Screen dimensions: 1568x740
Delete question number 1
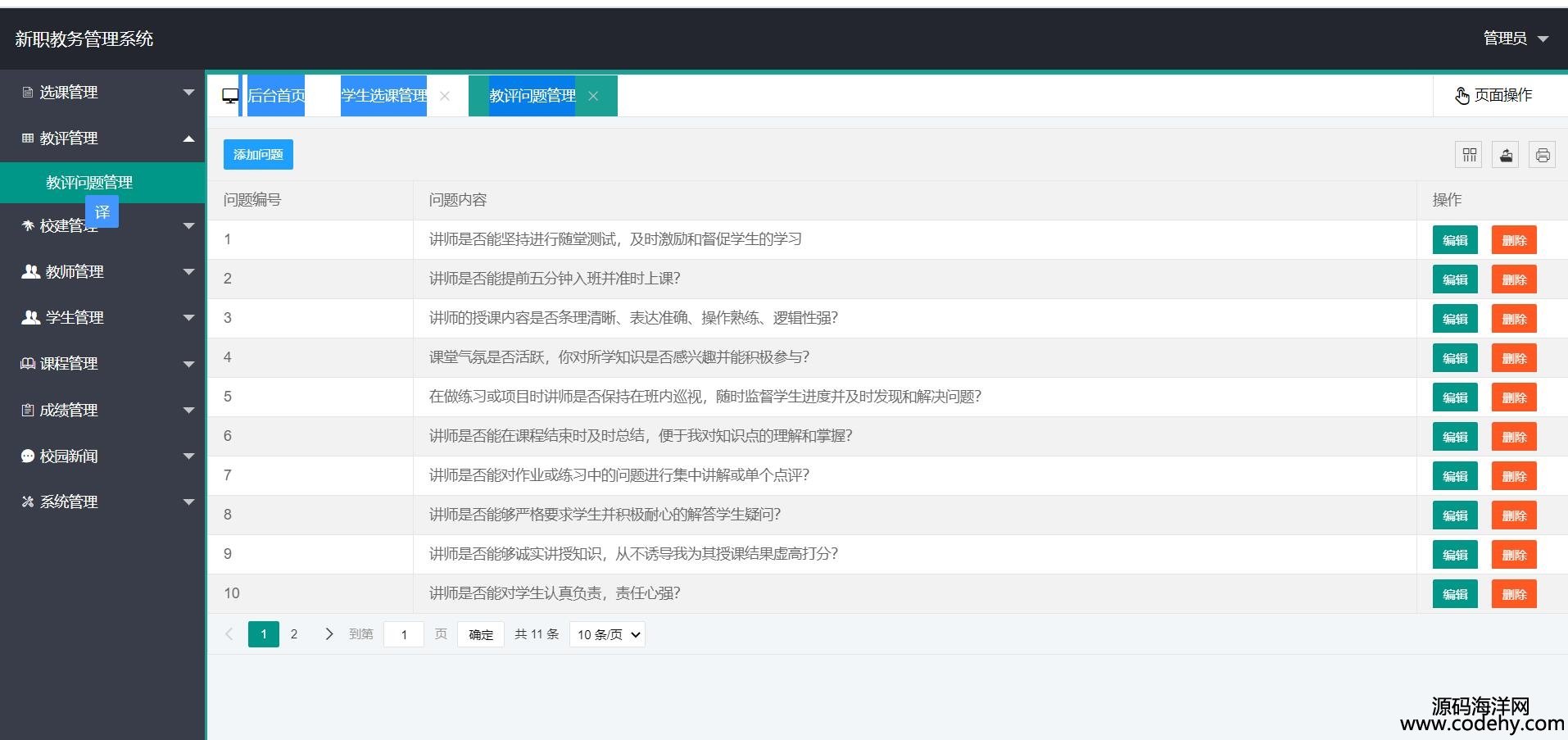point(1514,240)
